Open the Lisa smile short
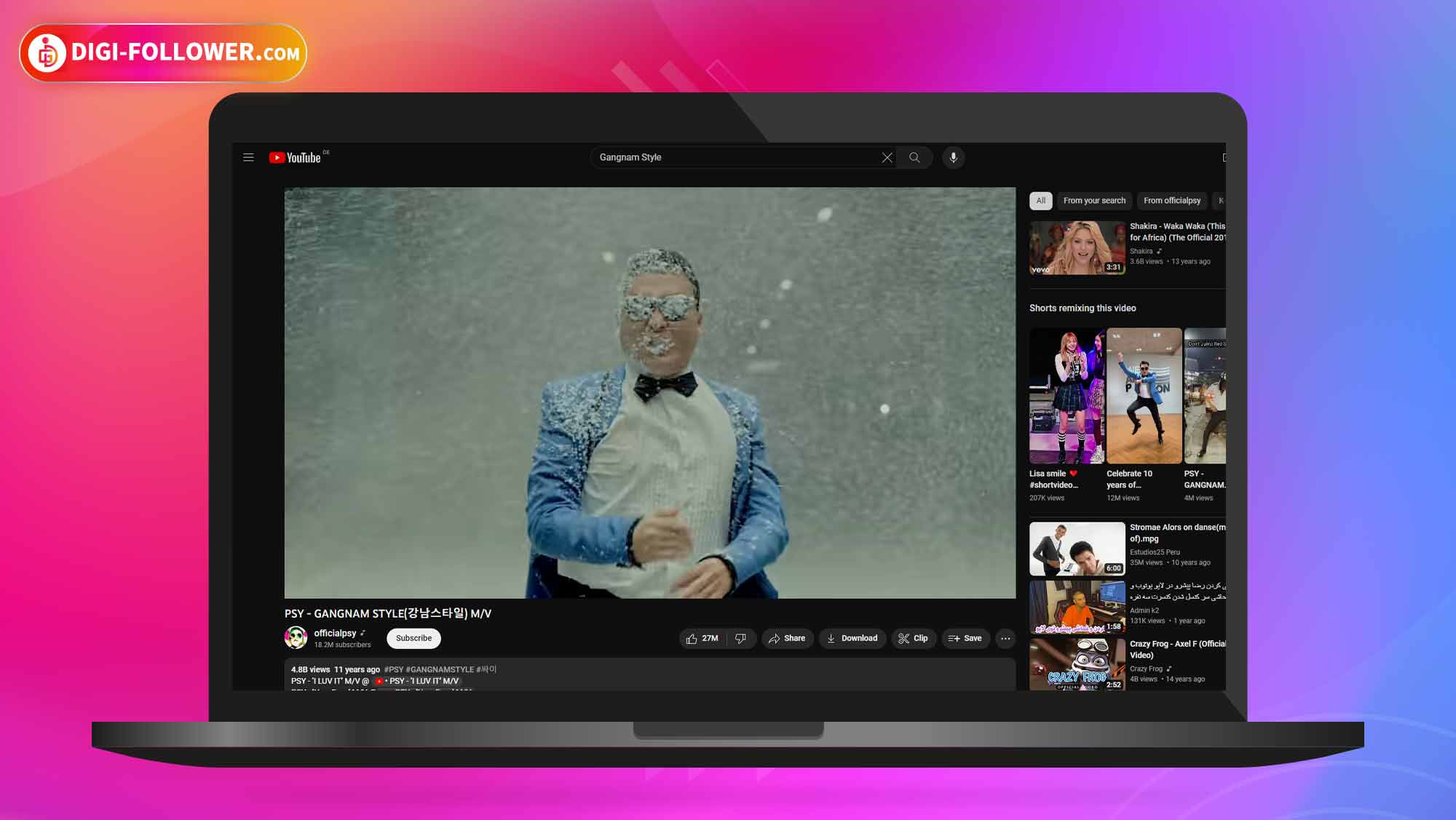Image resolution: width=1456 pixels, height=820 pixels. coord(1067,396)
